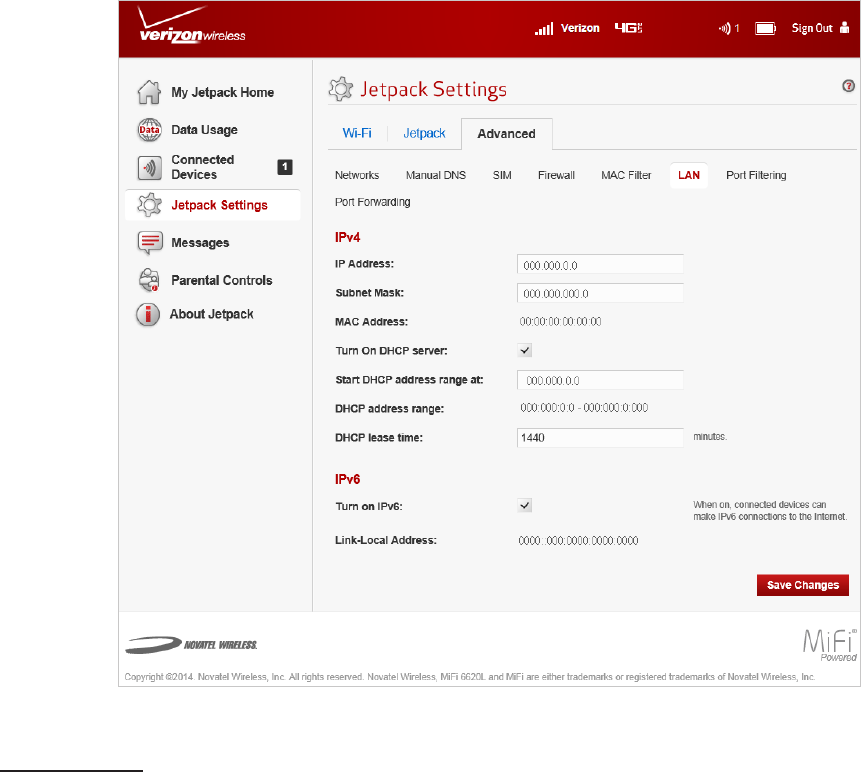
Task: Click the About Jetpack info icon
Action: 148,315
